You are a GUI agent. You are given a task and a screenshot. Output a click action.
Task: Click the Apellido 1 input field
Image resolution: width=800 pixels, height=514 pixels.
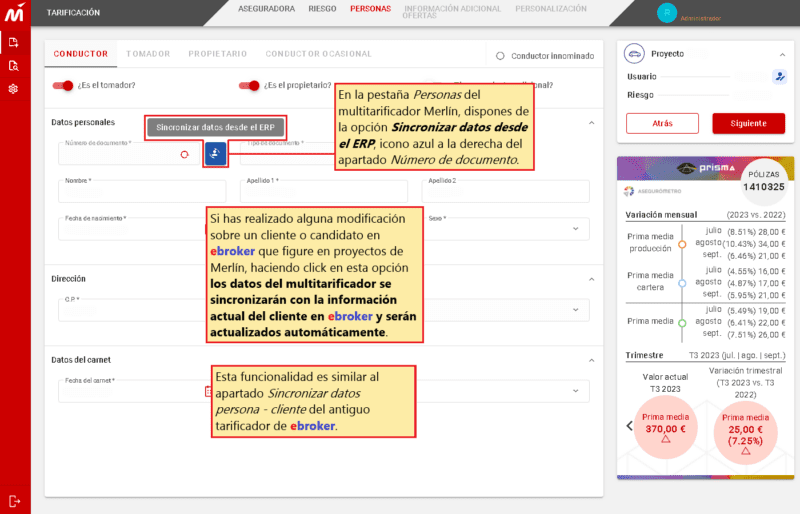324,191
